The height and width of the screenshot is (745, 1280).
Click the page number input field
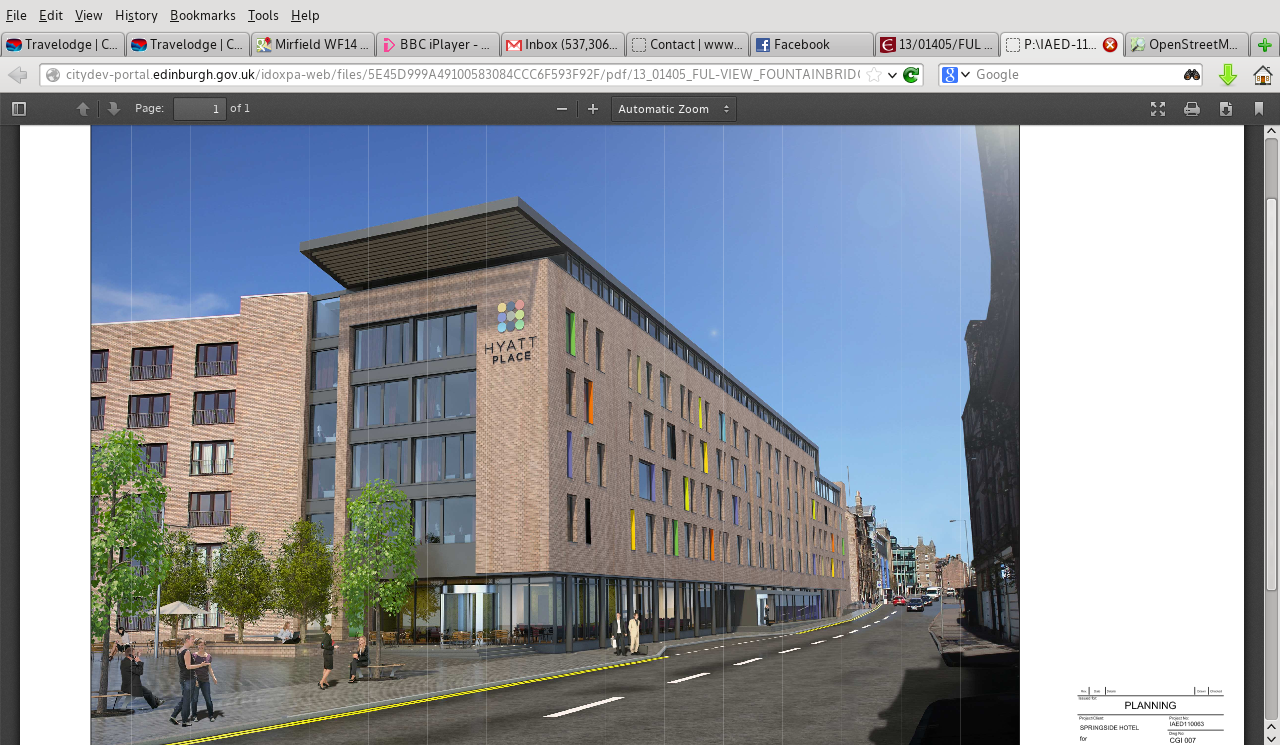click(x=200, y=109)
